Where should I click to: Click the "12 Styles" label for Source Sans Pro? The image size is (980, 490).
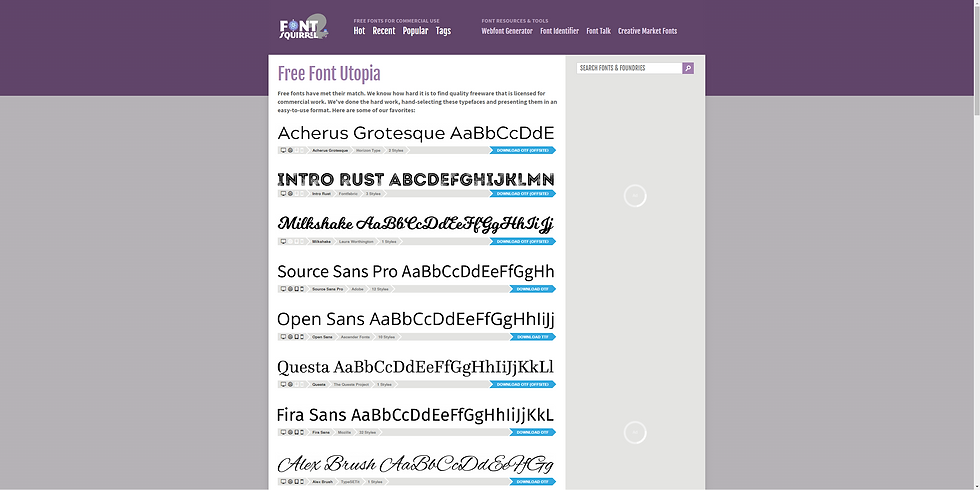(x=380, y=289)
